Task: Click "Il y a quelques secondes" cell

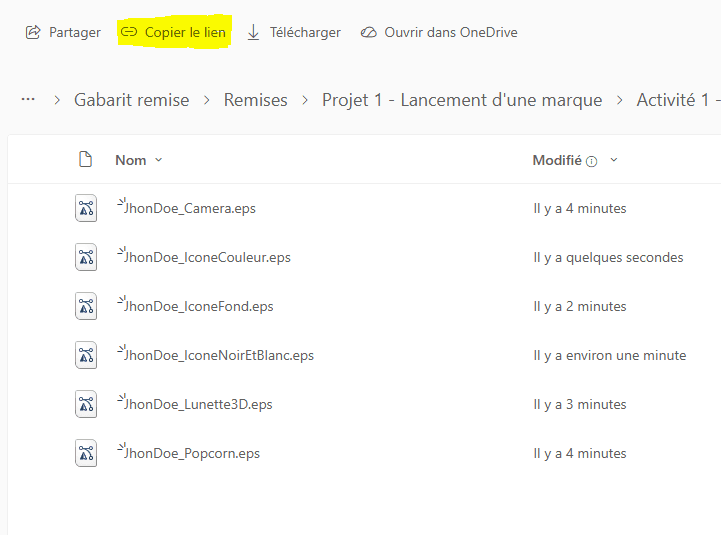Action: click(608, 258)
